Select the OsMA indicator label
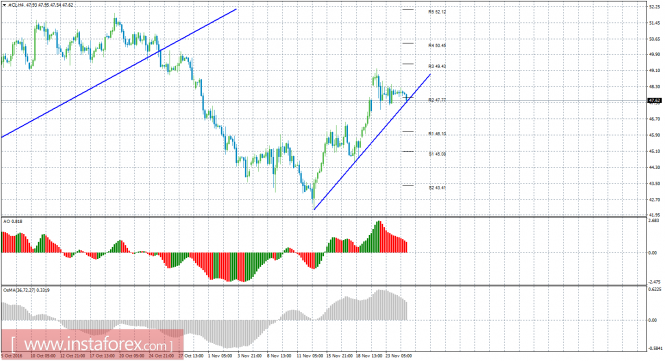665x361 pixels. [26, 290]
